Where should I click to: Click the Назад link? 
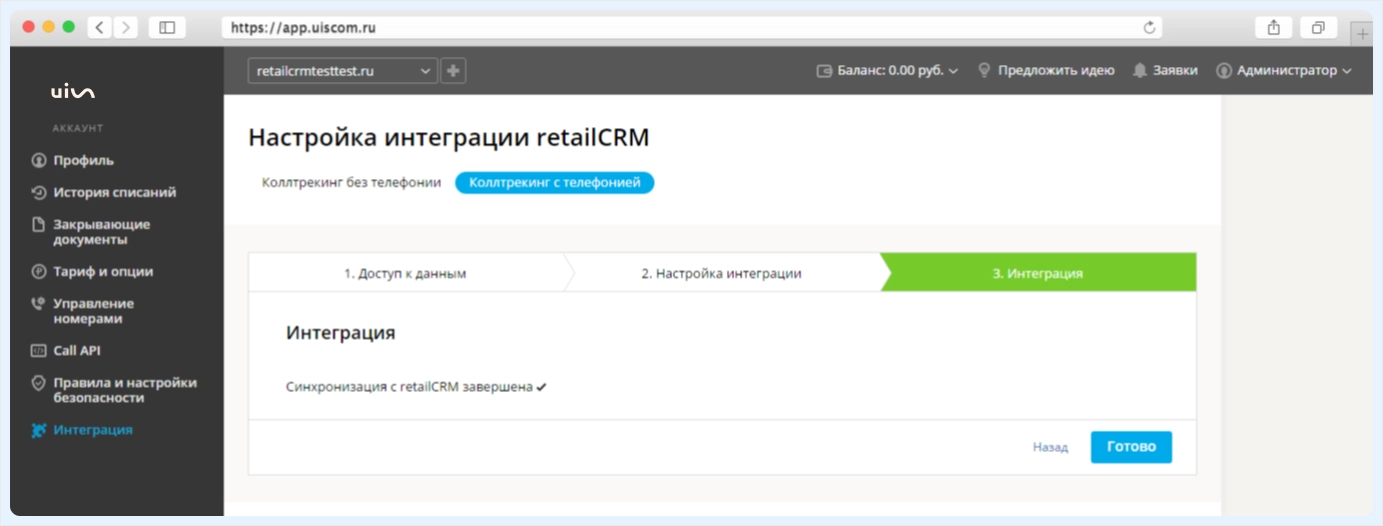coord(1050,447)
